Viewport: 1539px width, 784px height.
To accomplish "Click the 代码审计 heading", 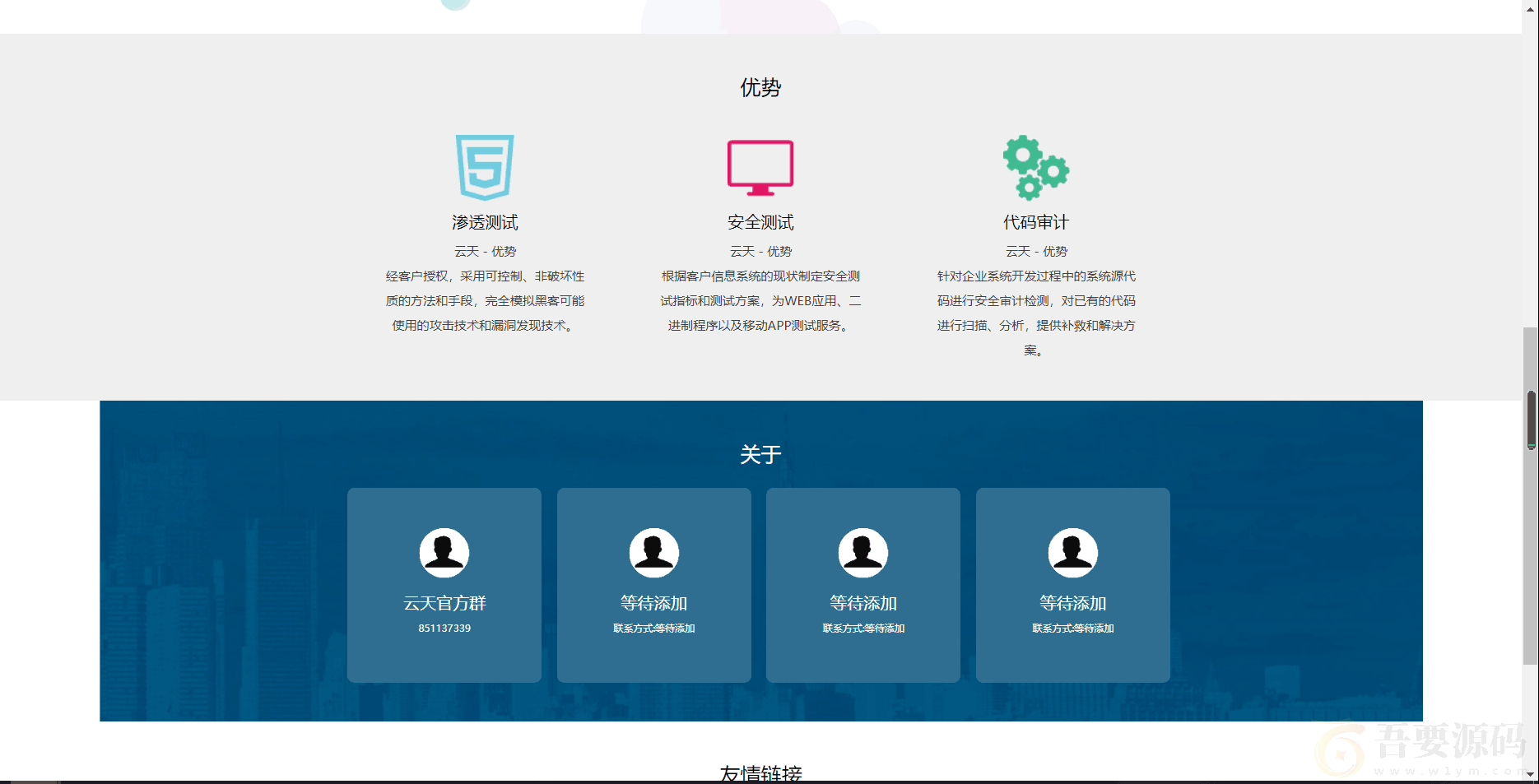I will [1036, 222].
